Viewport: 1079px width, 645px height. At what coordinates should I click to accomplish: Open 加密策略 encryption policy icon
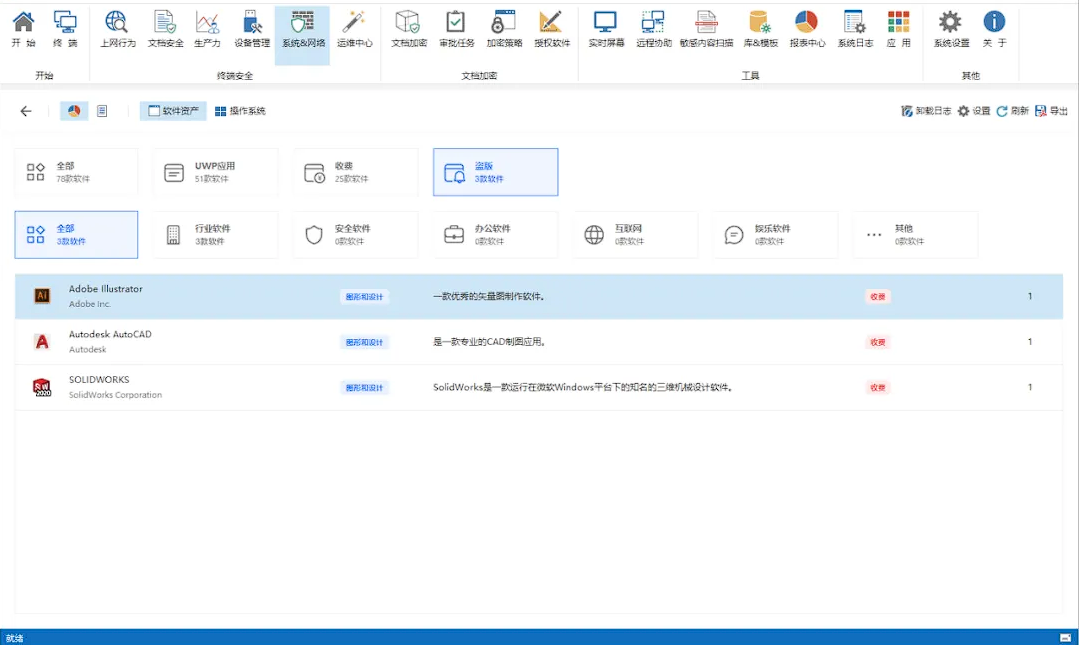coord(504,30)
